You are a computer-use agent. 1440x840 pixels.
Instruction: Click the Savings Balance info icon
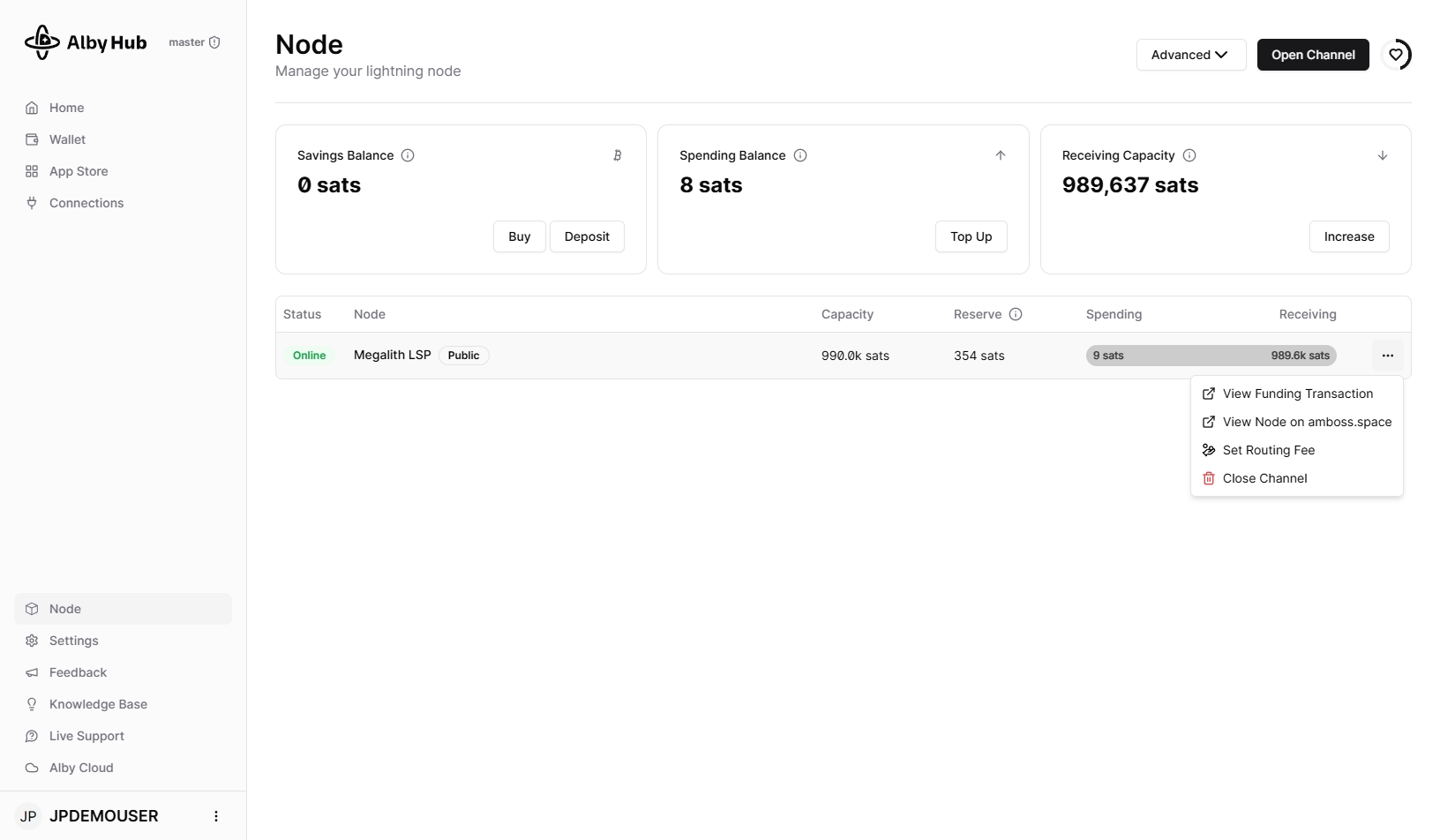click(x=408, y=155)
